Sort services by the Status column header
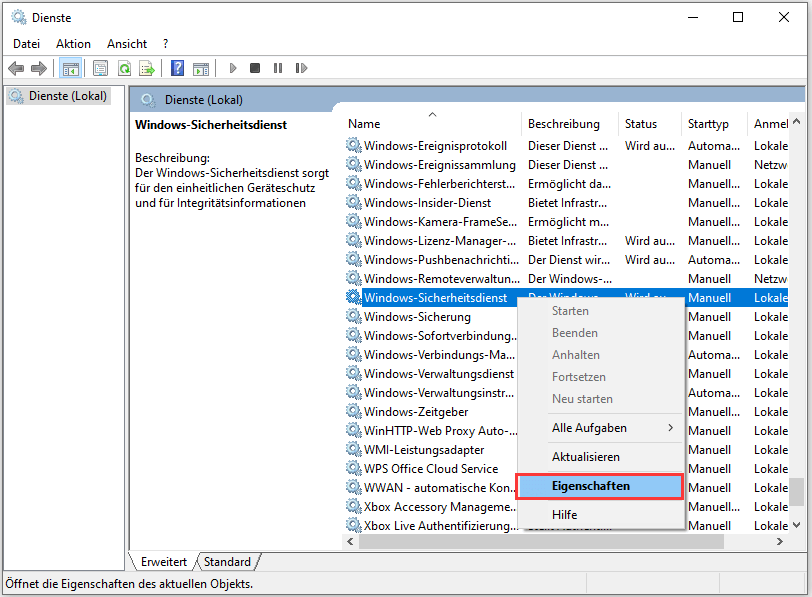Viewport: 812px width, 597px height. coord(641,123)
